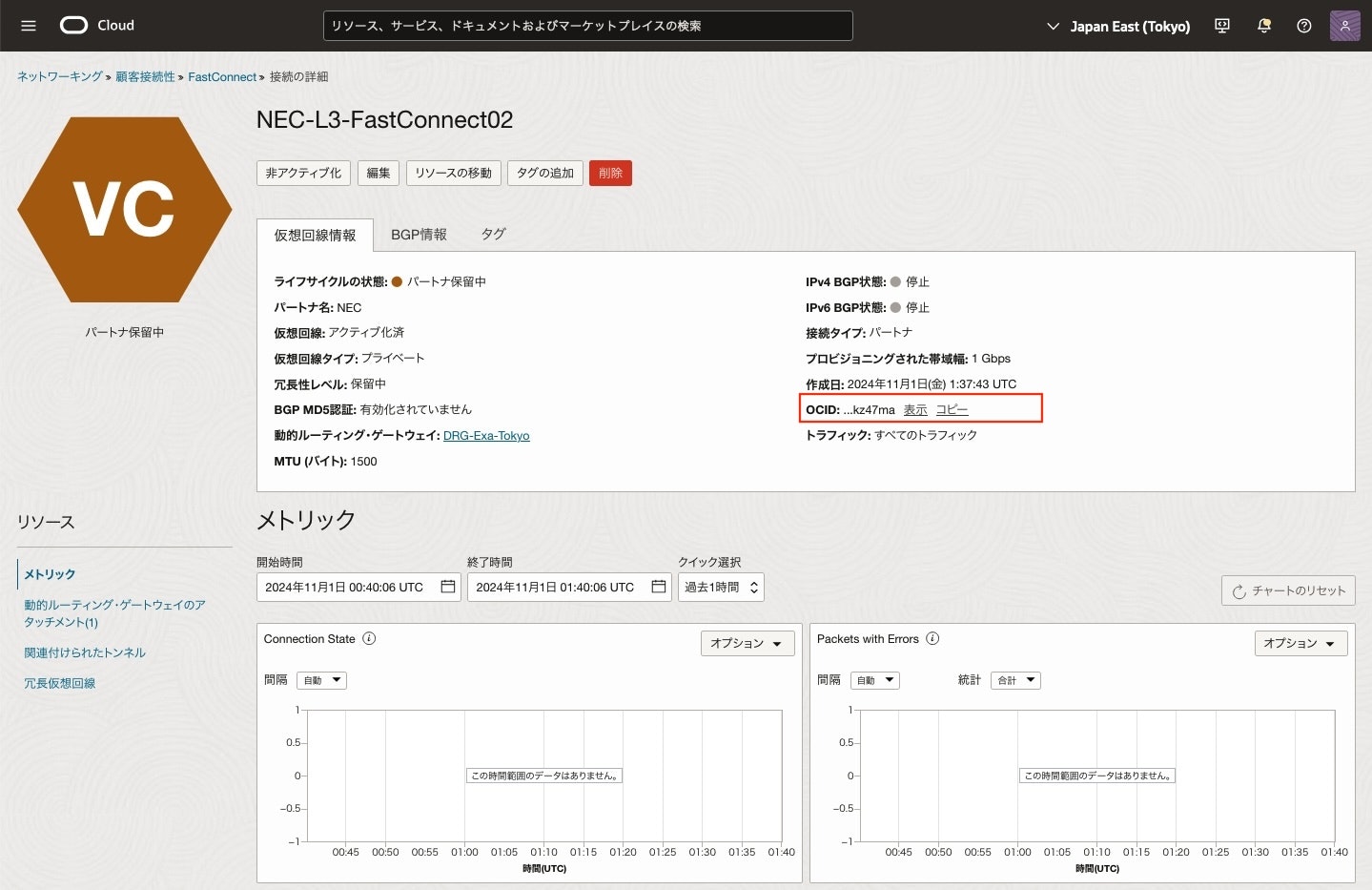Copy the OCID with コピー link

(952, 409)
